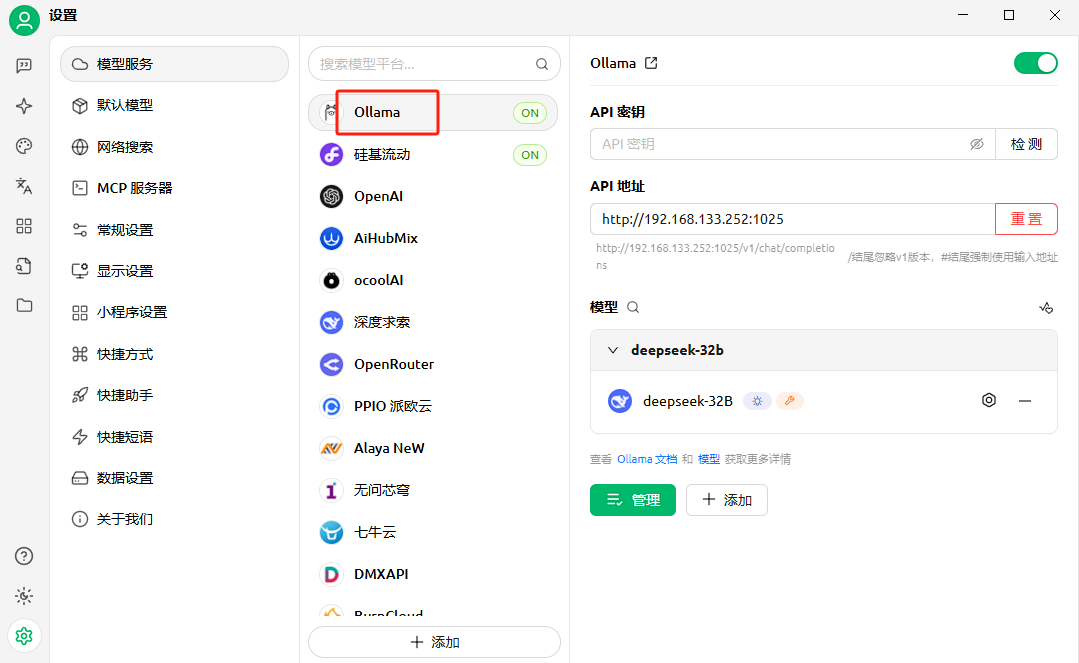Select the OpenRouter provider
Viewport: 1079px width, 663px height.
(x=432, y=364)
